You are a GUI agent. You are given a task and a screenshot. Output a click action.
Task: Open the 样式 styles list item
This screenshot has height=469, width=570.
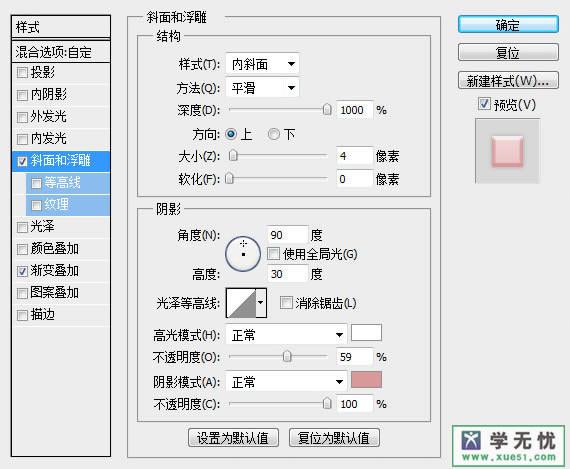pyautogui.click(x=61, y=27)
